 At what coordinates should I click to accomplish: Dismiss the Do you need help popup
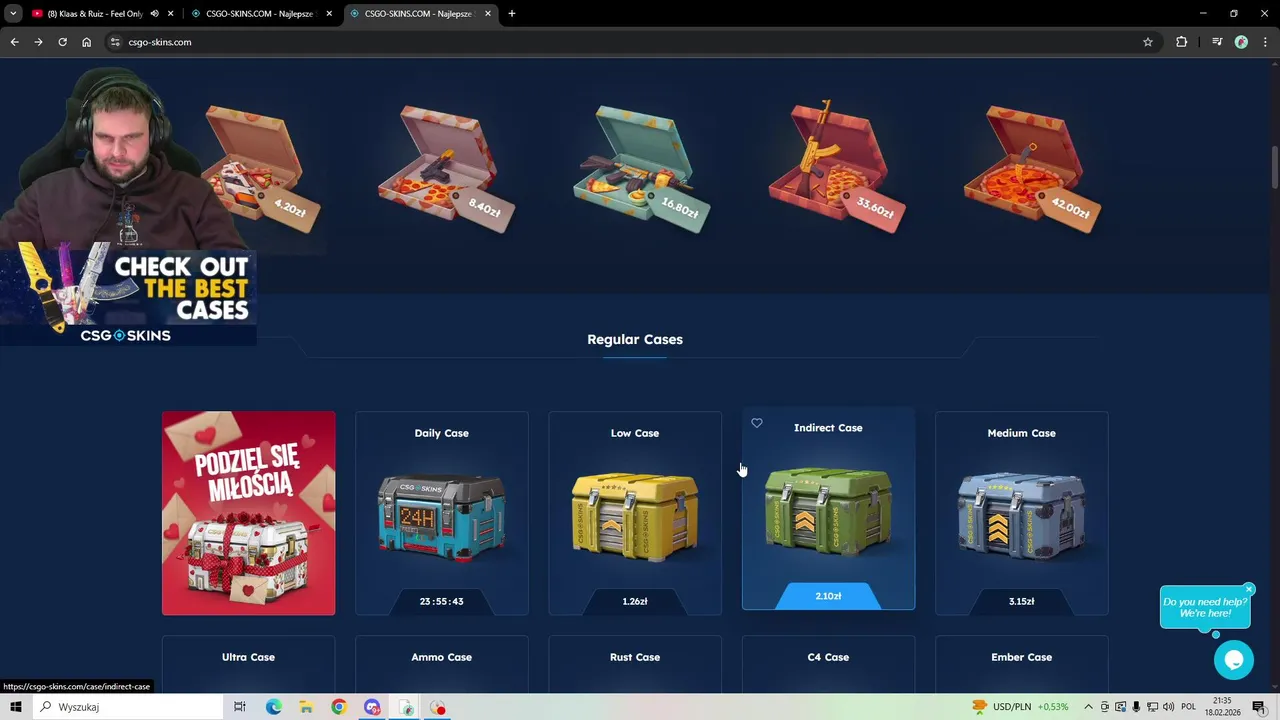[1249, 589]
